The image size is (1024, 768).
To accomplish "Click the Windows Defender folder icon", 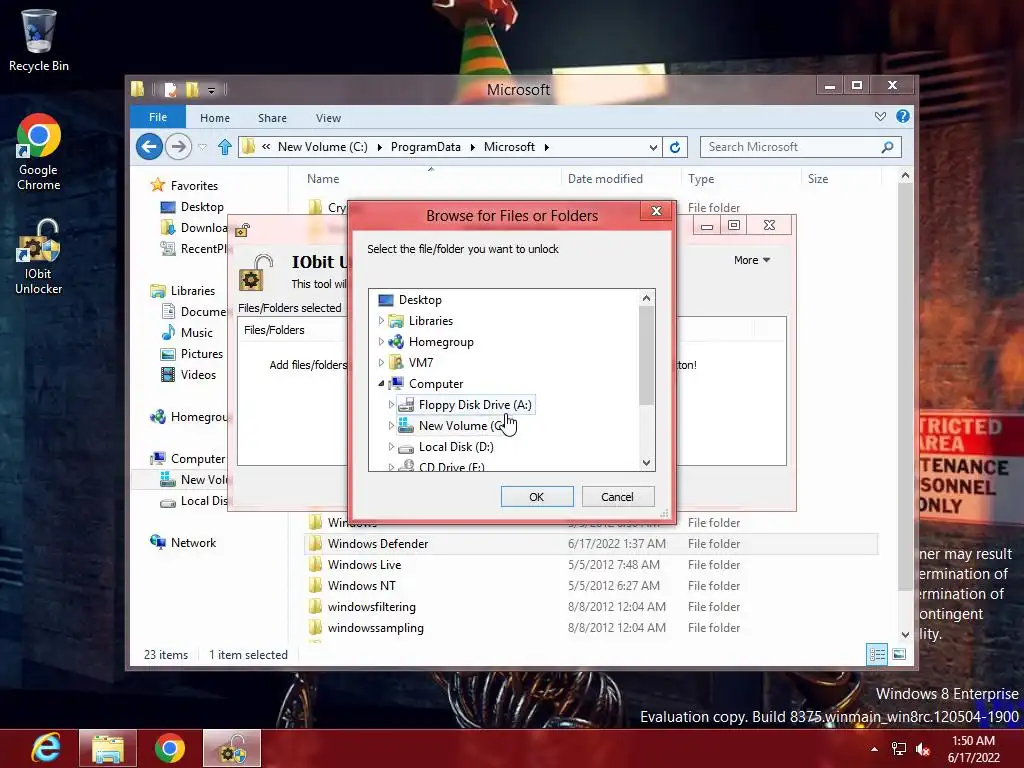I will 315,543.
